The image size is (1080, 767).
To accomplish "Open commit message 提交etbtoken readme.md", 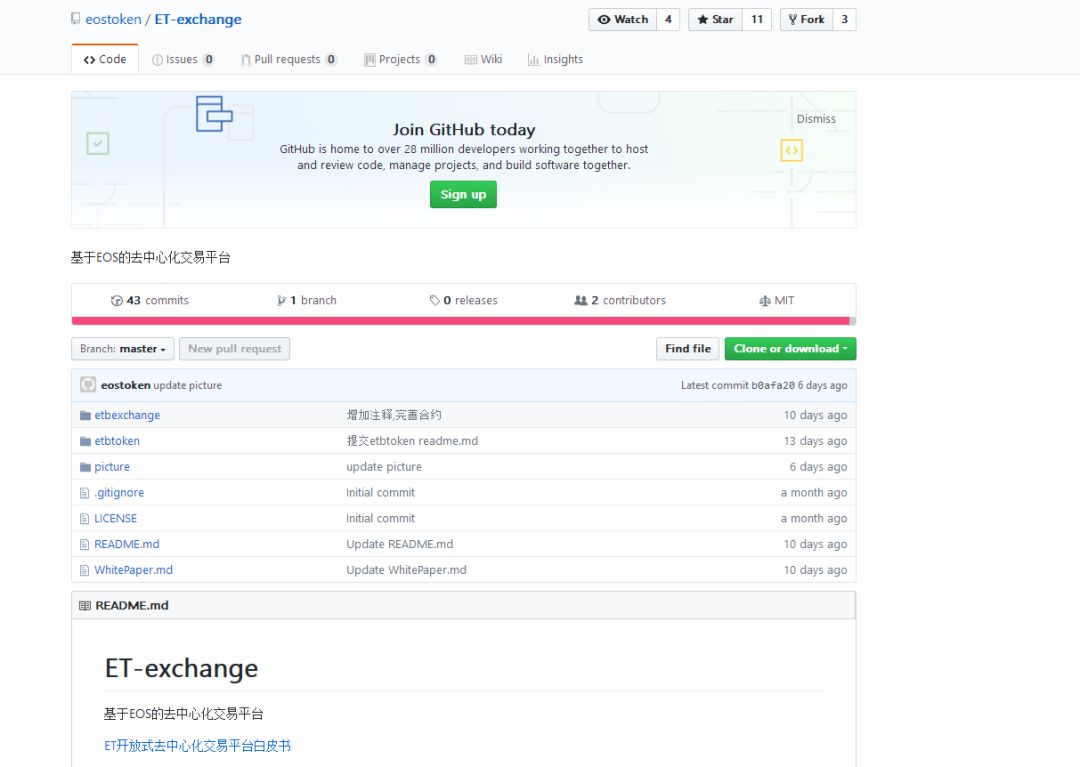I will coord(412,441).
